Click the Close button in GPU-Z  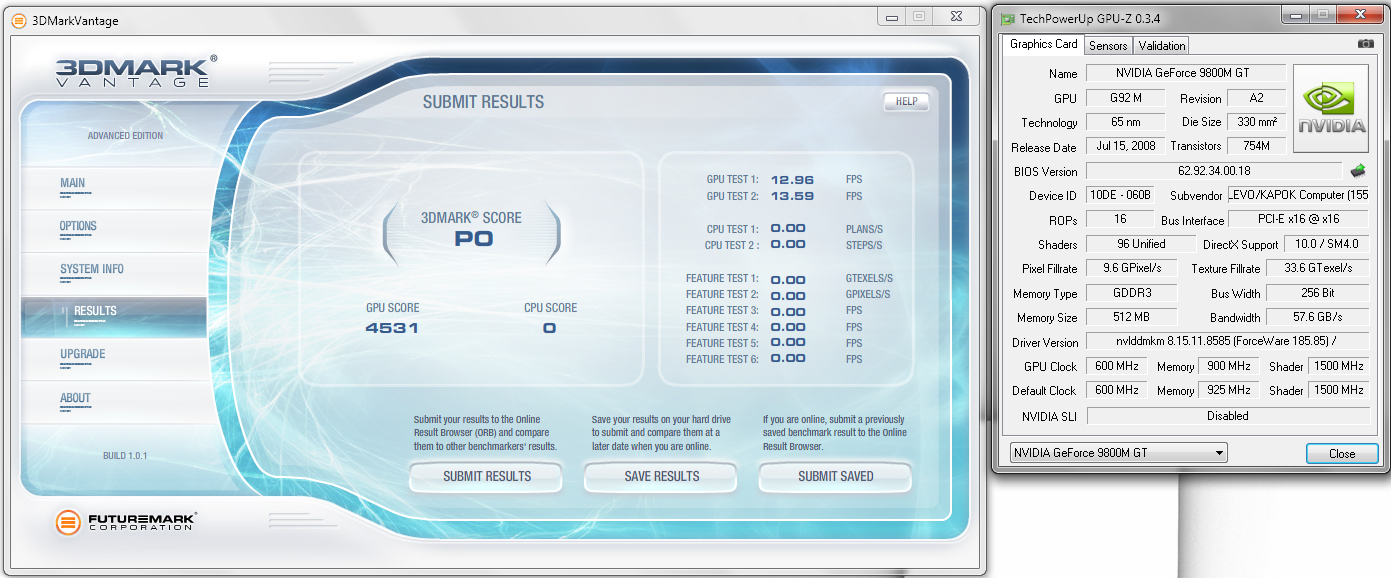pos(1342,454)
